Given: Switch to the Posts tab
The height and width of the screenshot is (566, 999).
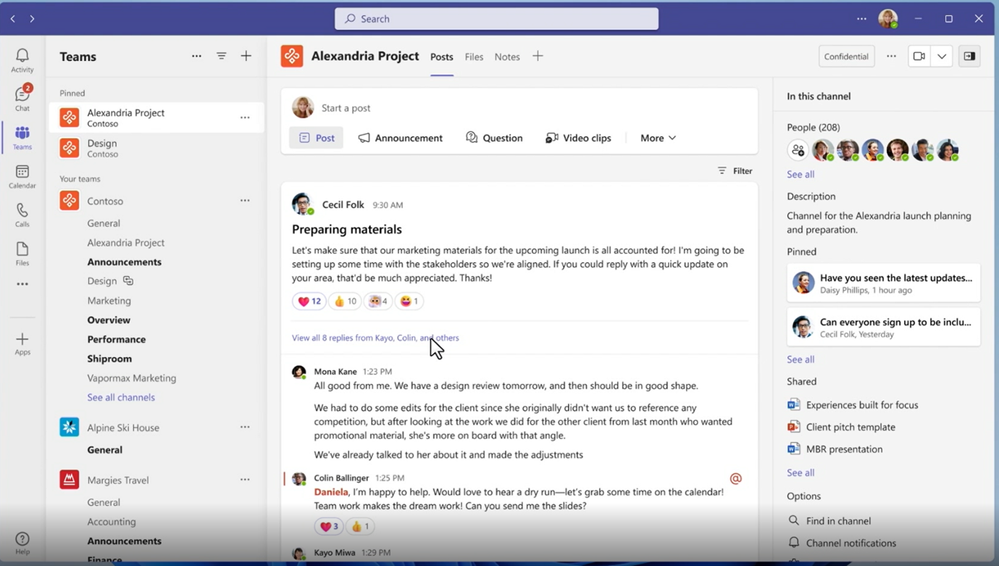Looking at the screenshot, I should coord(442,57).
